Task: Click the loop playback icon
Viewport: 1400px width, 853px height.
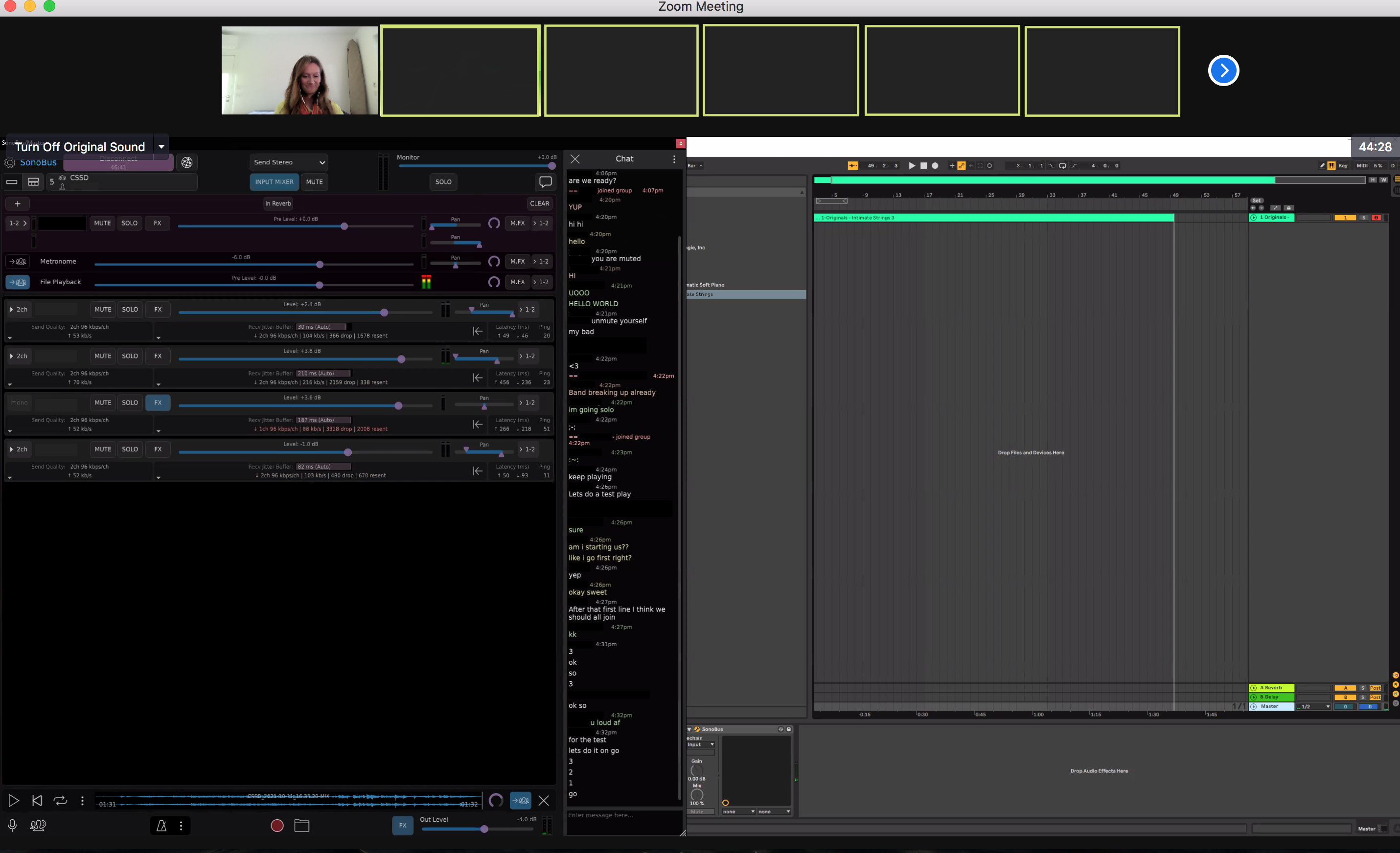Action: tap(60, 801)
